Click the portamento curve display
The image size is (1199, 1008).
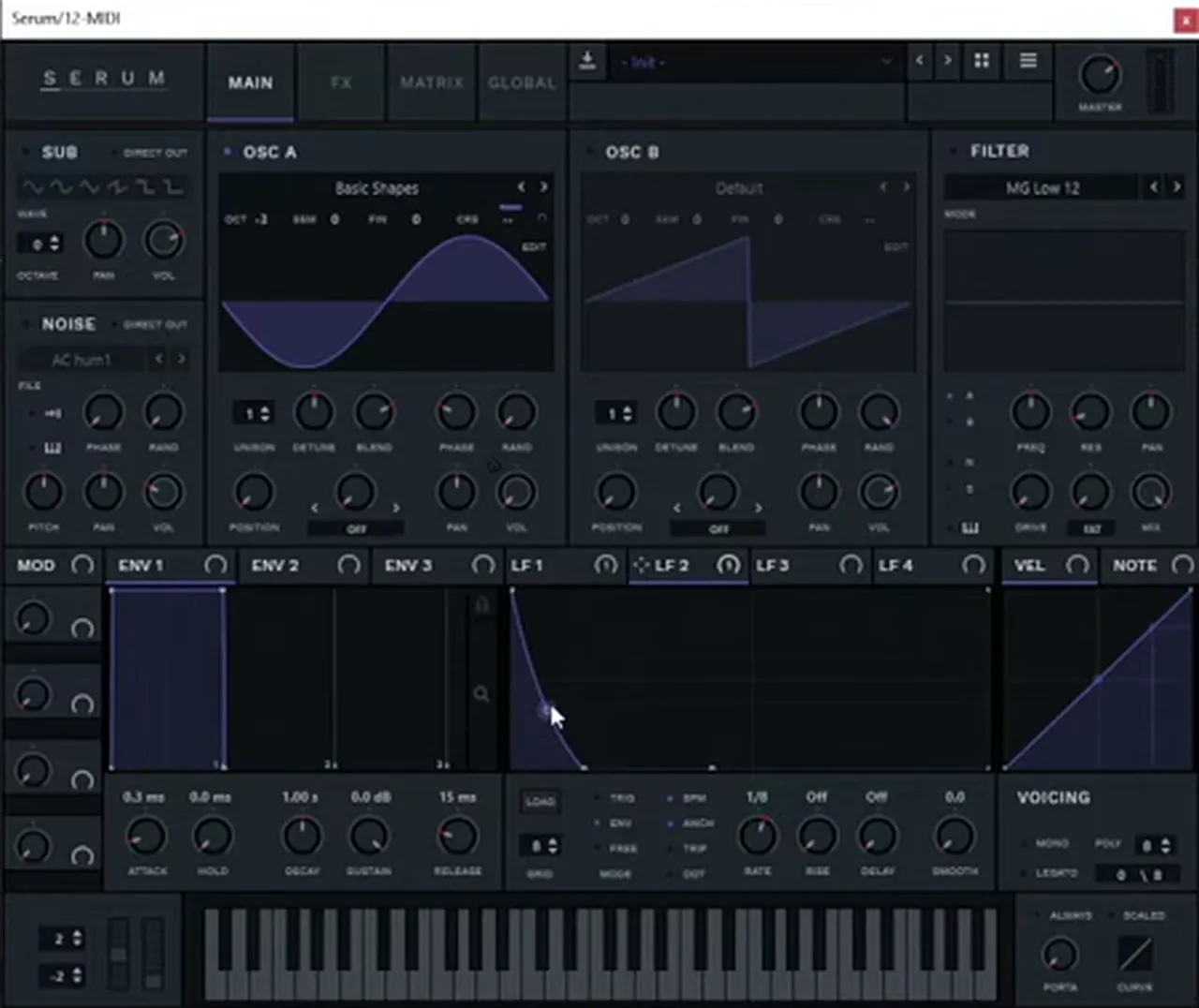coord(1135,954)
